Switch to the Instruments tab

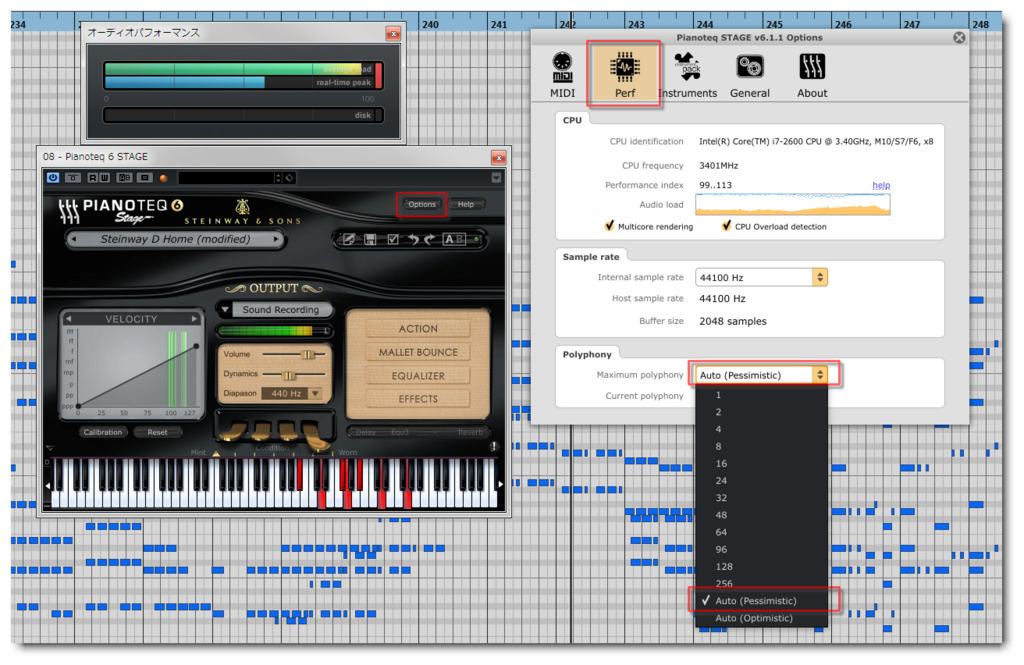click(687, 74)
